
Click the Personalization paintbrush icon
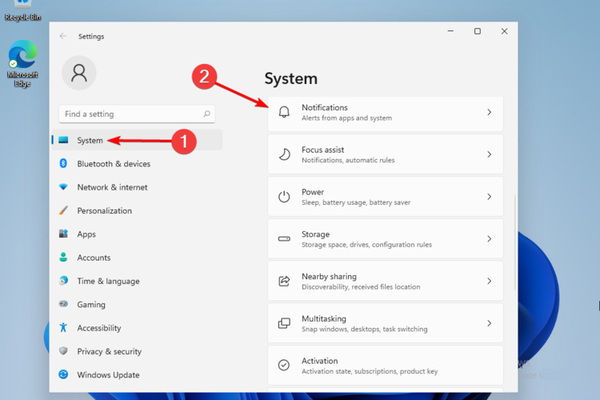tap(63, 210)
